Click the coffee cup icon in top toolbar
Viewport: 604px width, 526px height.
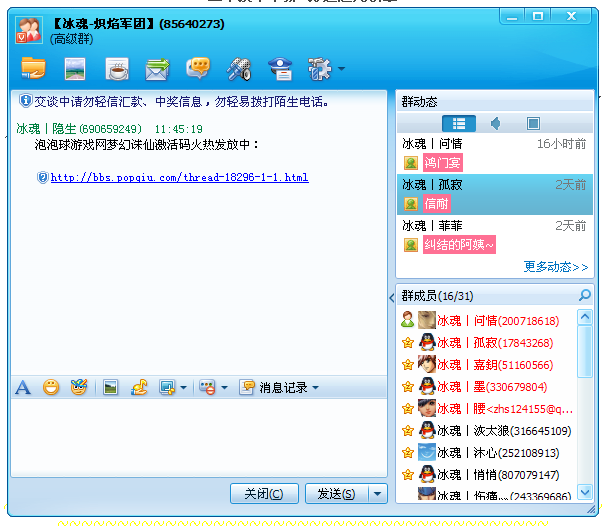[x=117, y=69]
